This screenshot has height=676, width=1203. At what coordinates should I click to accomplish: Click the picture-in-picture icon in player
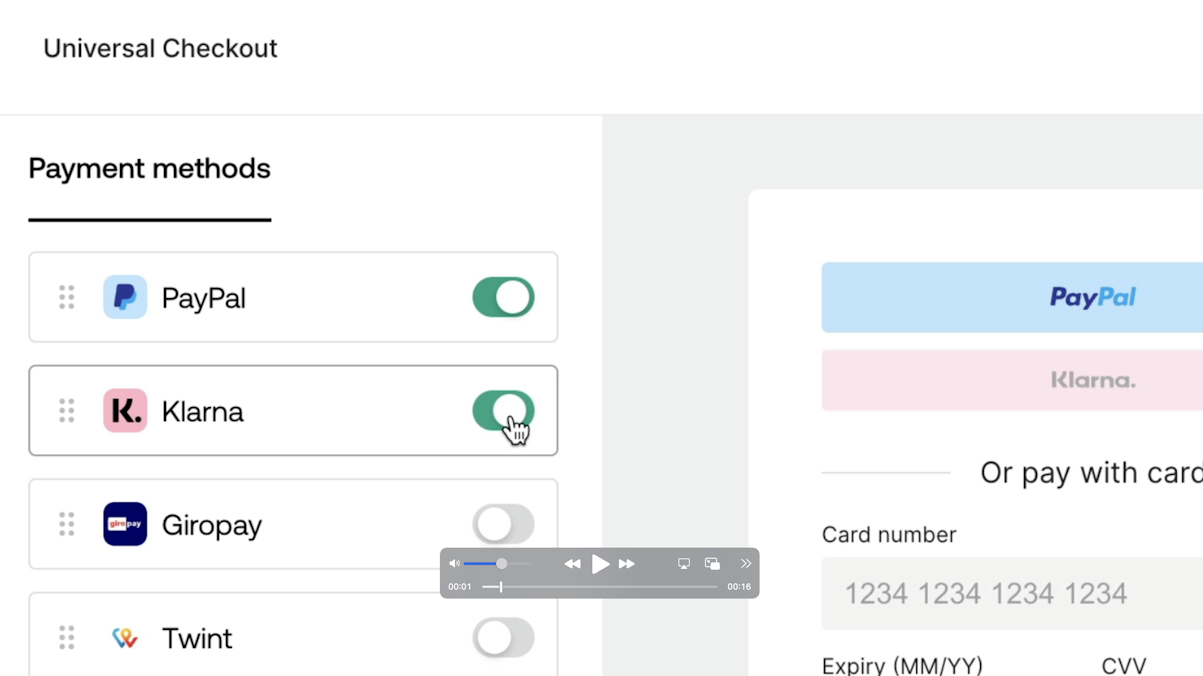[712, 564]
